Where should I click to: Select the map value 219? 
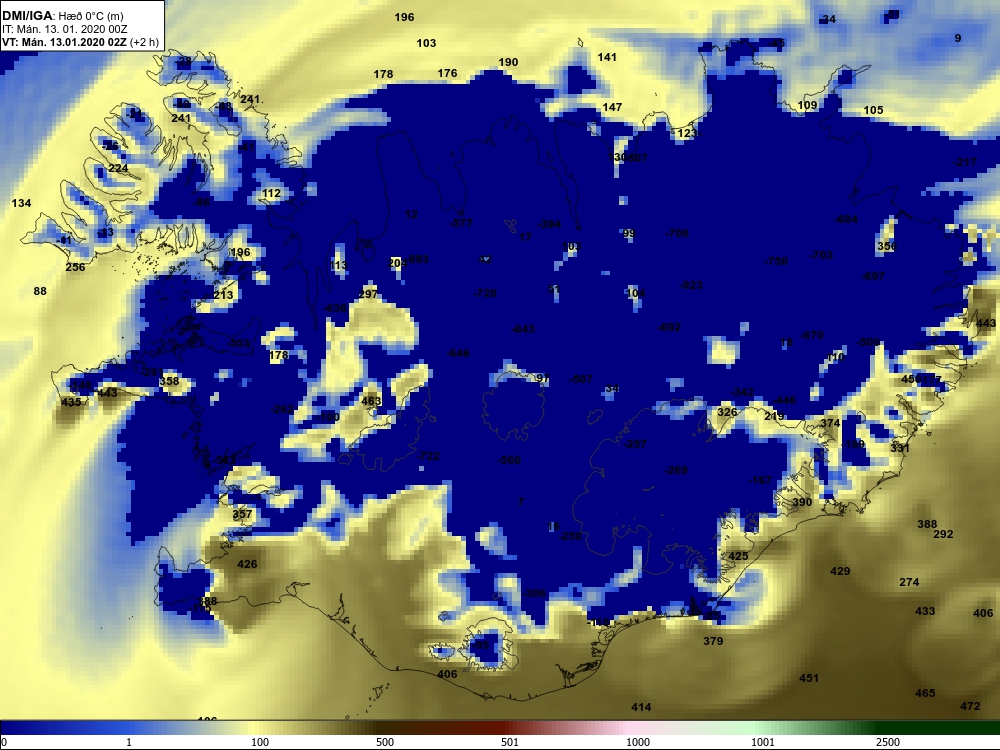click(x=774, y=416)
